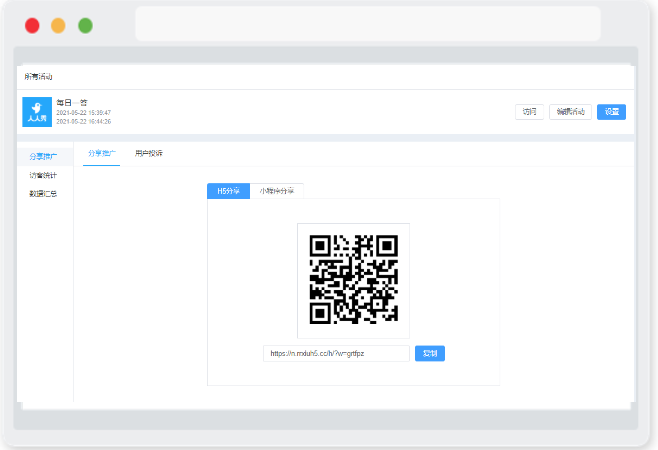Click the blue 设置 button

tap(611, 112)
